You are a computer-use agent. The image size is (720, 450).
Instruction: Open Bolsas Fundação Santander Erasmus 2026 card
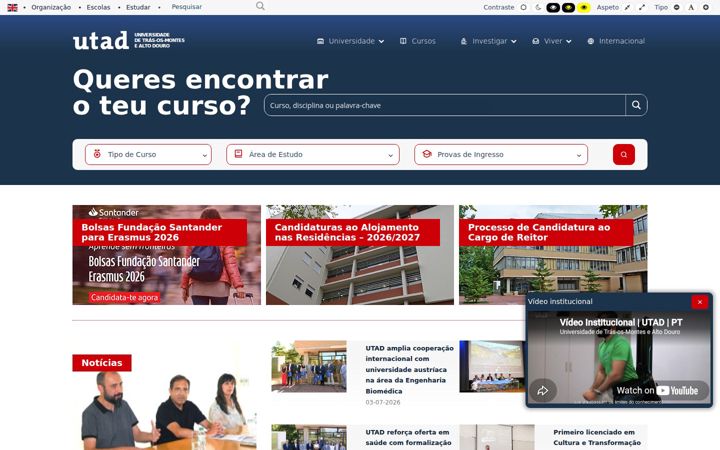166,255
